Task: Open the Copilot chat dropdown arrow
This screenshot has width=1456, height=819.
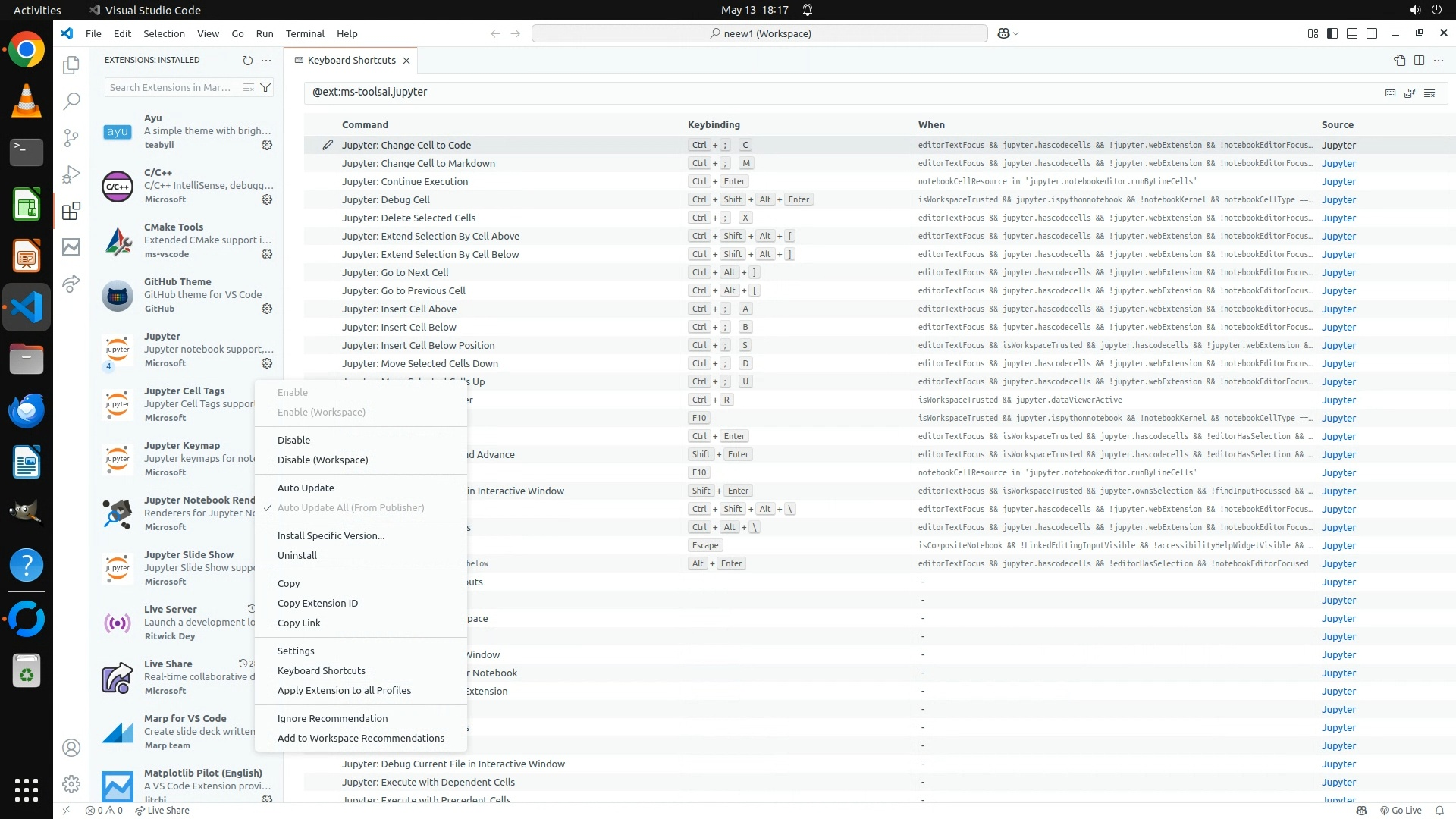Action: pos(1016,34)
